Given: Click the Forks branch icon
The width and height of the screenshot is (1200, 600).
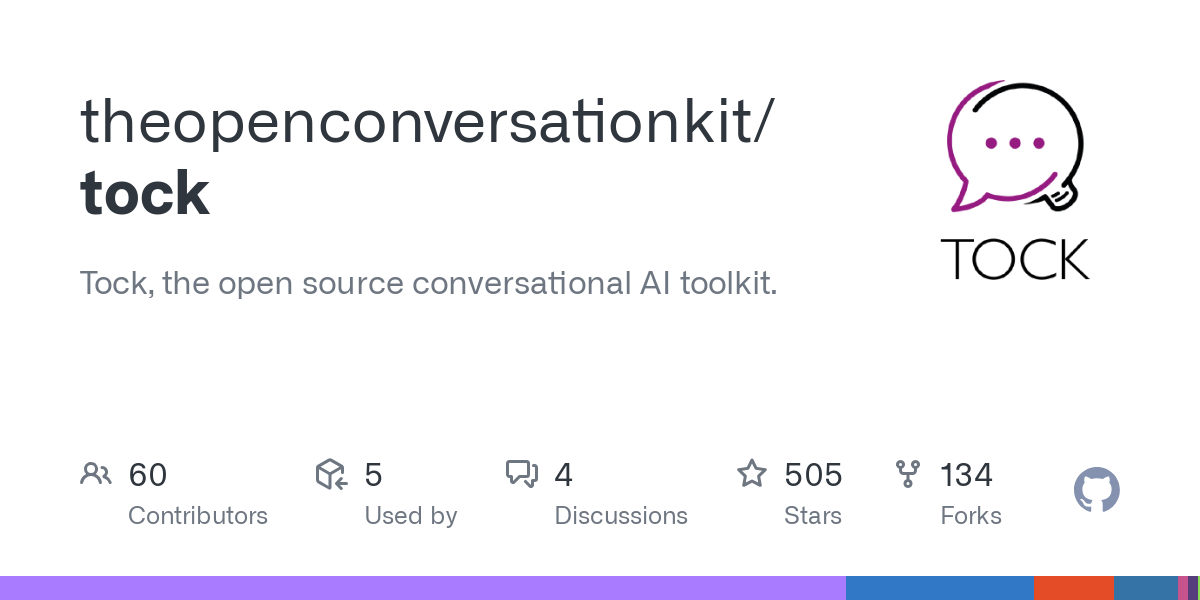Looking at the screenshot, I should pyautogui.click(x=908, y=474).
